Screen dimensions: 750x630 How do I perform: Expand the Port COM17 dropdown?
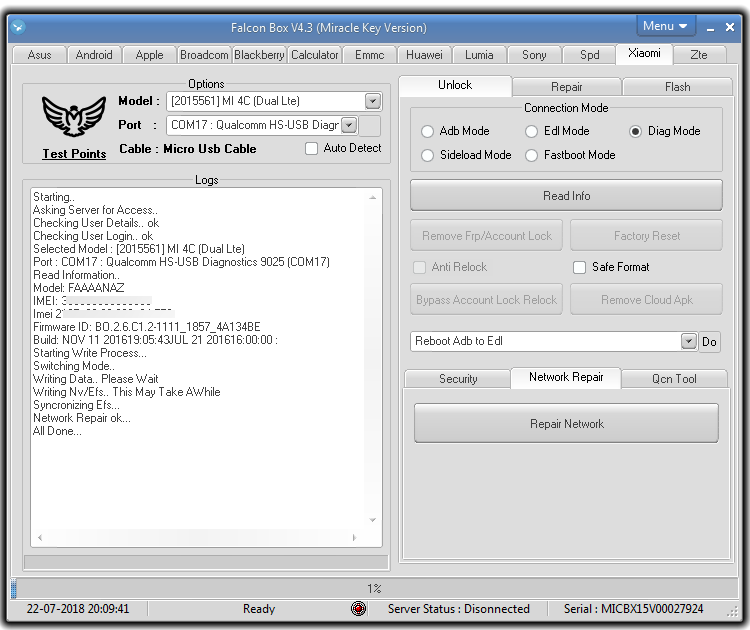pyautogui.click(x=349, y=125)
